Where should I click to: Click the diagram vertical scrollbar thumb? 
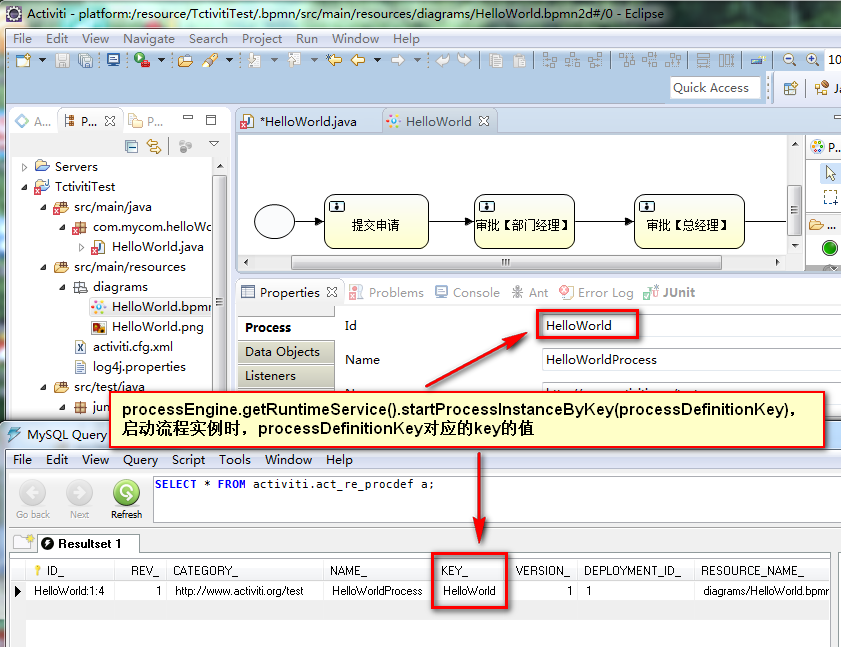794,210
